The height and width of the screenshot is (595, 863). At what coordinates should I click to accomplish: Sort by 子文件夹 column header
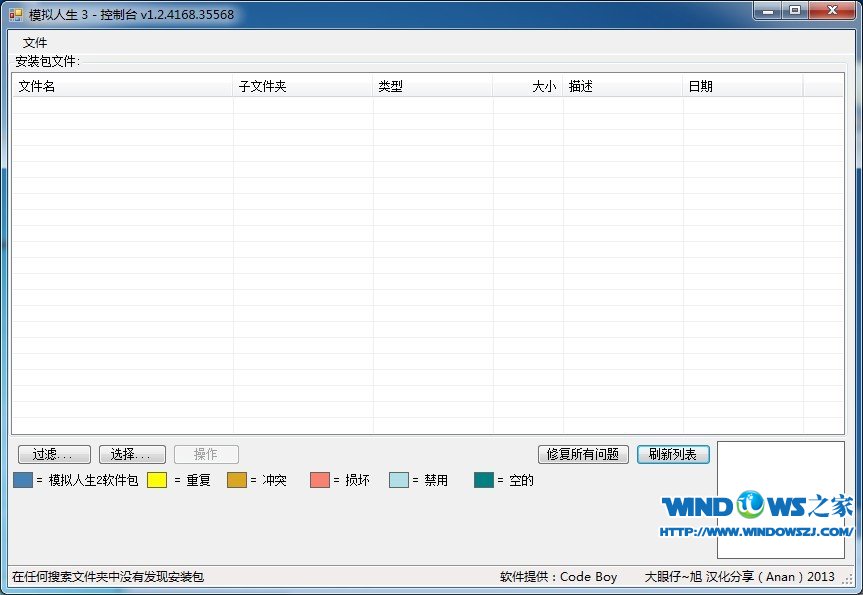(302, 87)
